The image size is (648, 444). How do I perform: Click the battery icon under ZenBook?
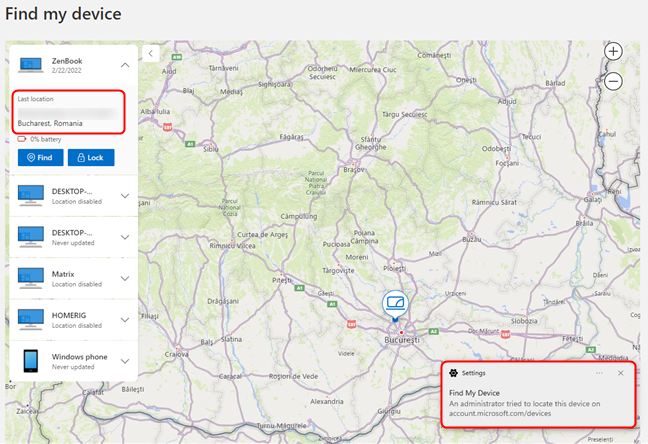coord(22,139)
